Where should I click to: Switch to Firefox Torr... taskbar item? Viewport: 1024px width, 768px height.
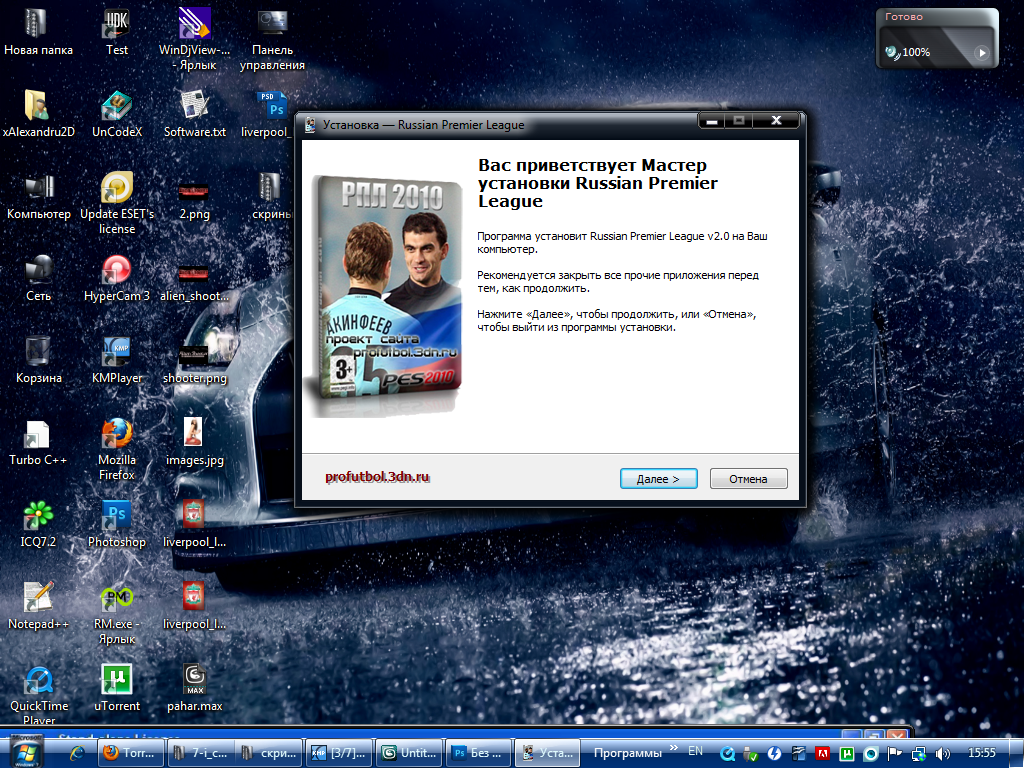pyautogui.click(x=131, y=753)
